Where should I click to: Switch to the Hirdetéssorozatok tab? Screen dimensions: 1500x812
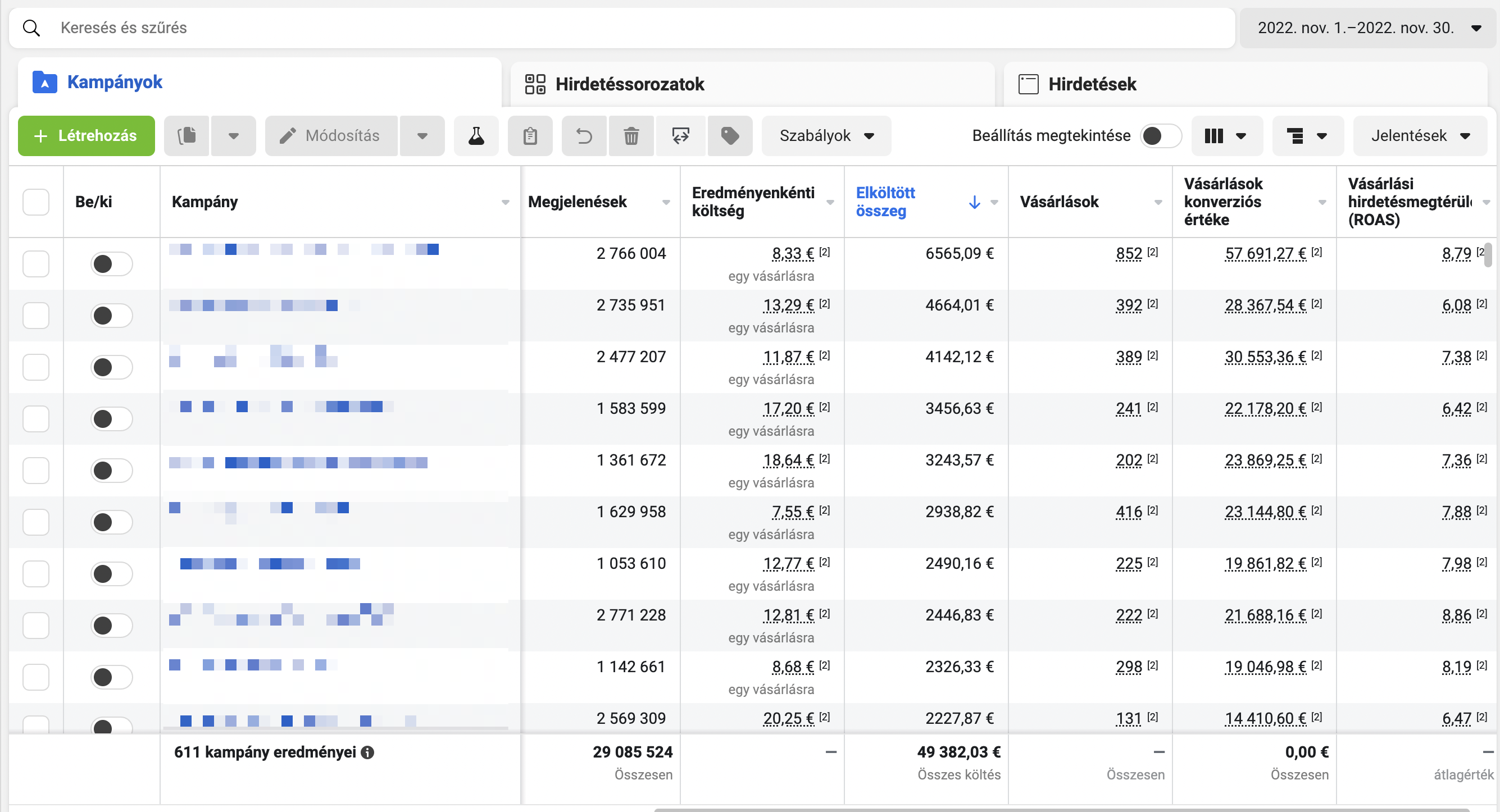[x=629, y=84]
